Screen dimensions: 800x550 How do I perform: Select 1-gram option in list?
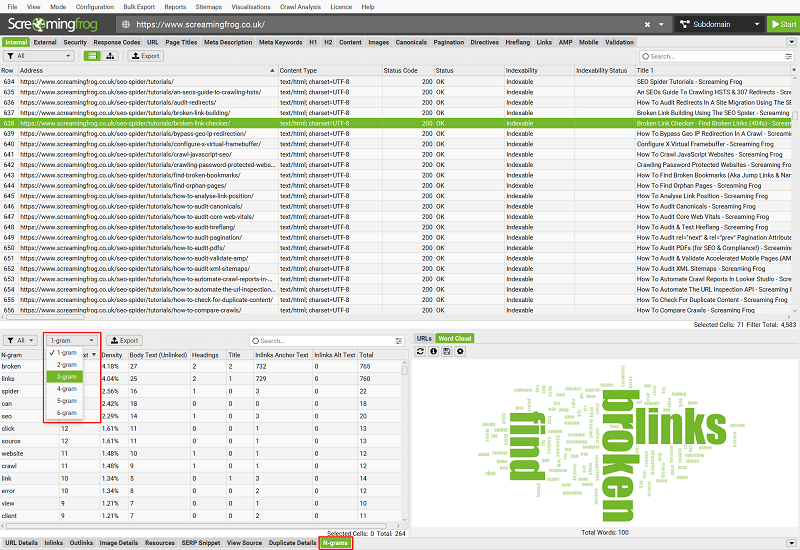tap(65, 353)
